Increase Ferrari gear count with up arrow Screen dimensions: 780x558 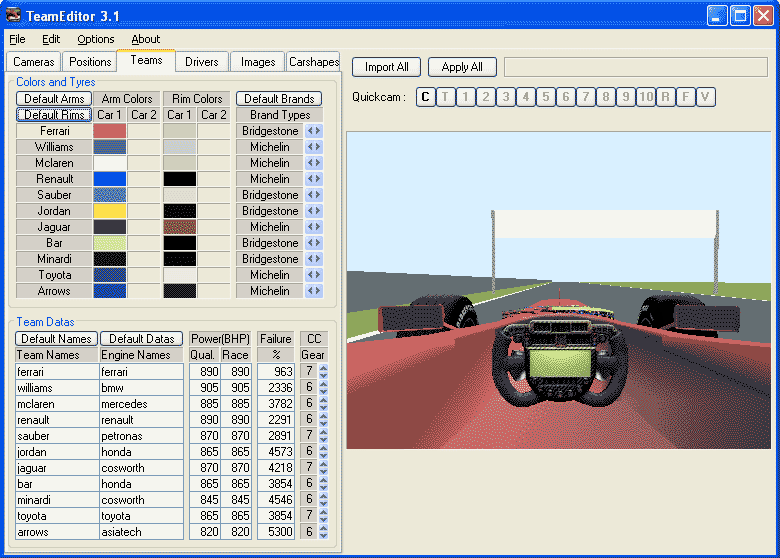pos(323,368)
